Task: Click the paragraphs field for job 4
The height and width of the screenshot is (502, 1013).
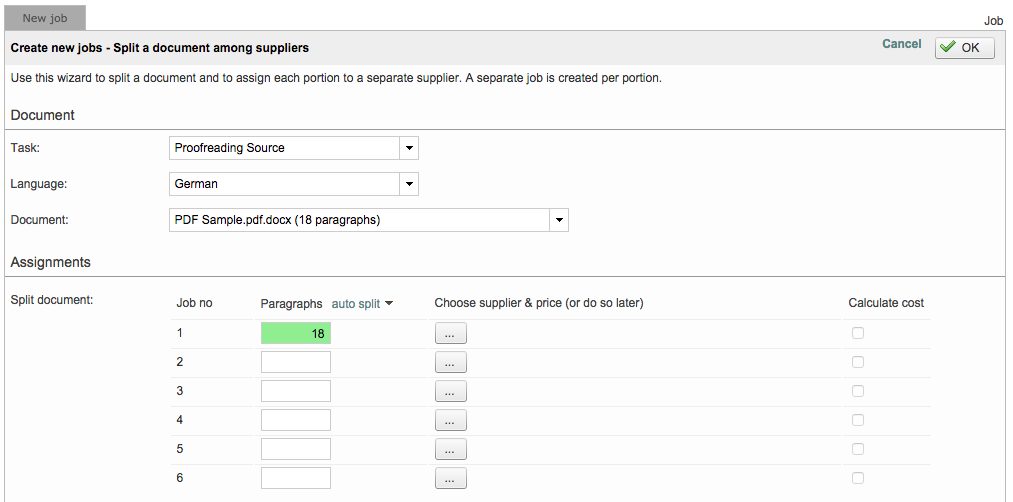Action: (296, 421)
